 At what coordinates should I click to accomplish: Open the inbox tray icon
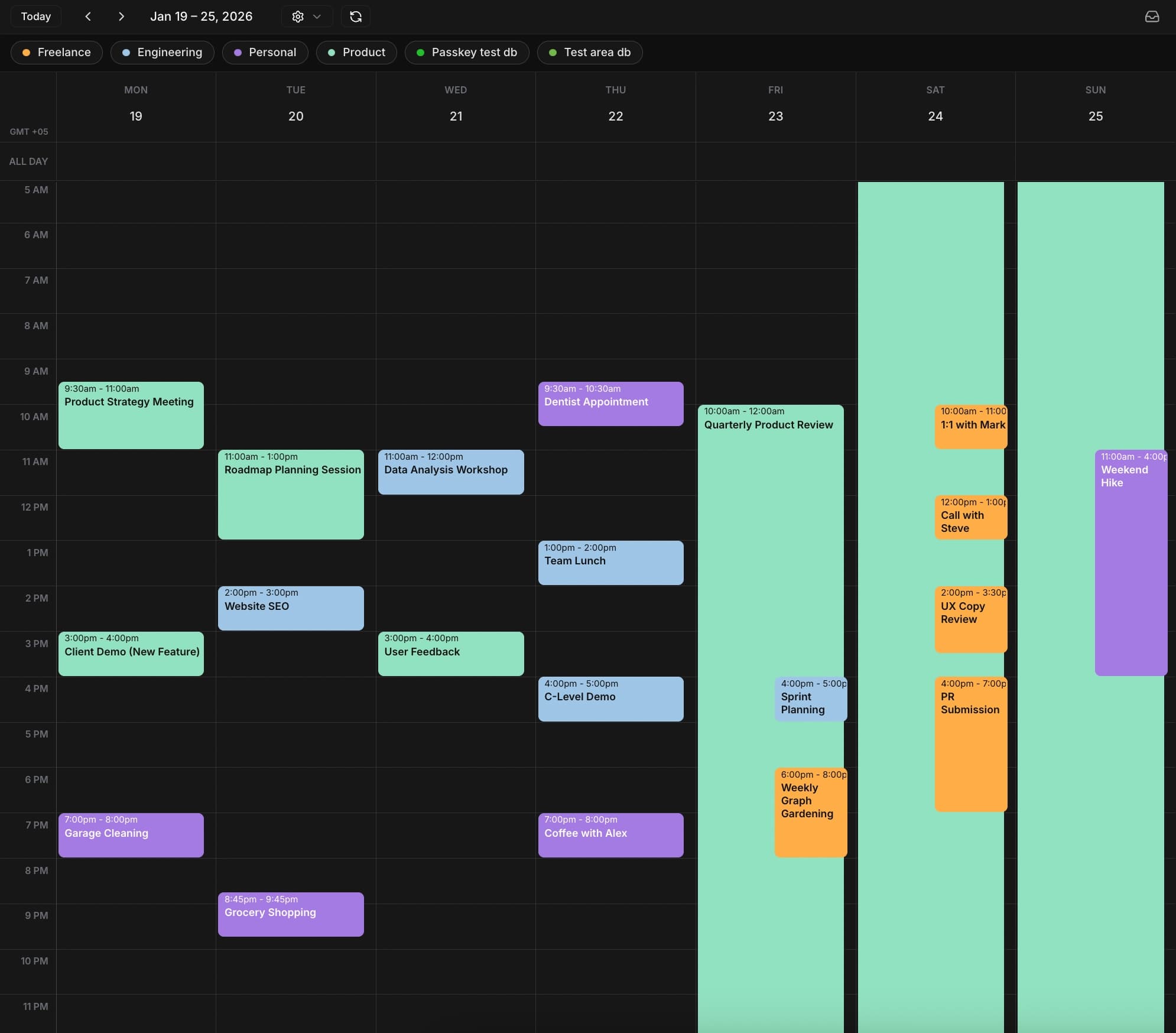pyautogui.click(x=1152, y=17)
